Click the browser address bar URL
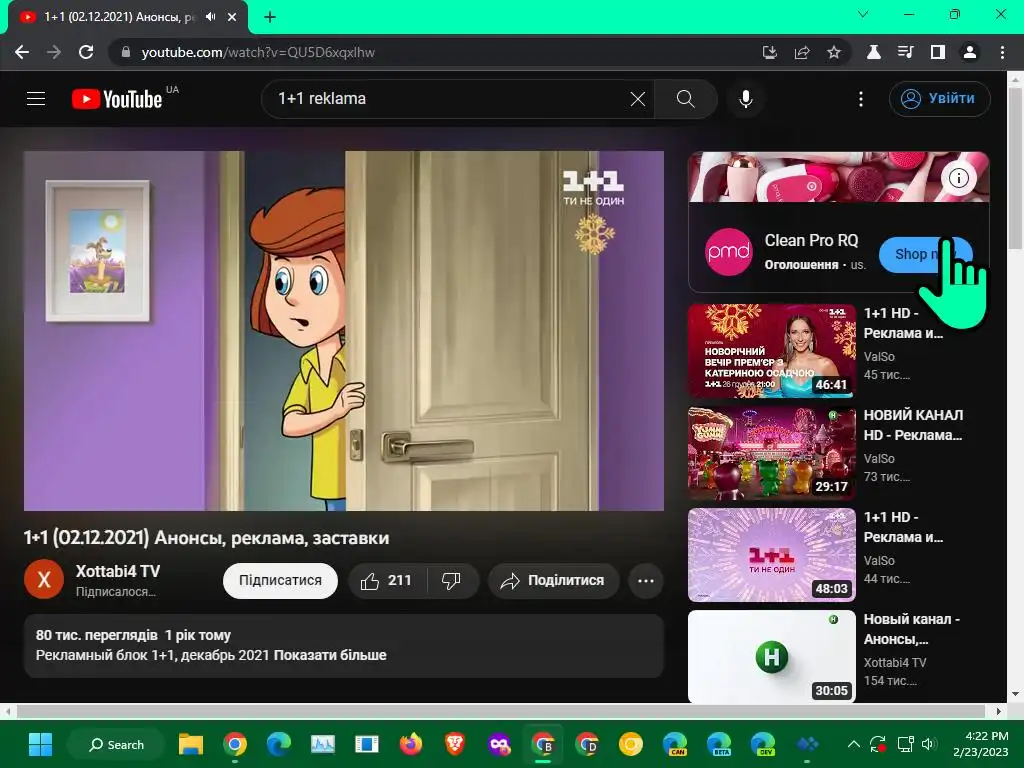The image size is (1024, 768). tap(258, 52)
